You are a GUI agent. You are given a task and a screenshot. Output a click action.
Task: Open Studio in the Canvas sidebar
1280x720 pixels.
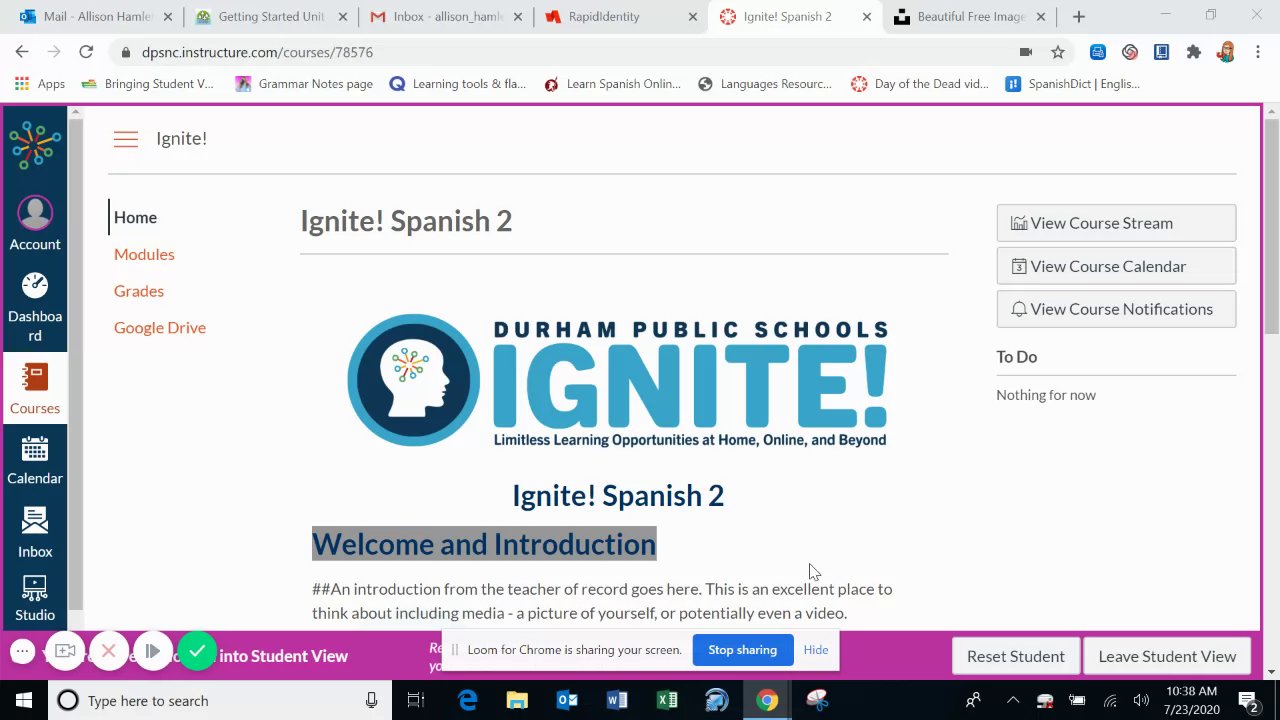(x=35, y=598)
